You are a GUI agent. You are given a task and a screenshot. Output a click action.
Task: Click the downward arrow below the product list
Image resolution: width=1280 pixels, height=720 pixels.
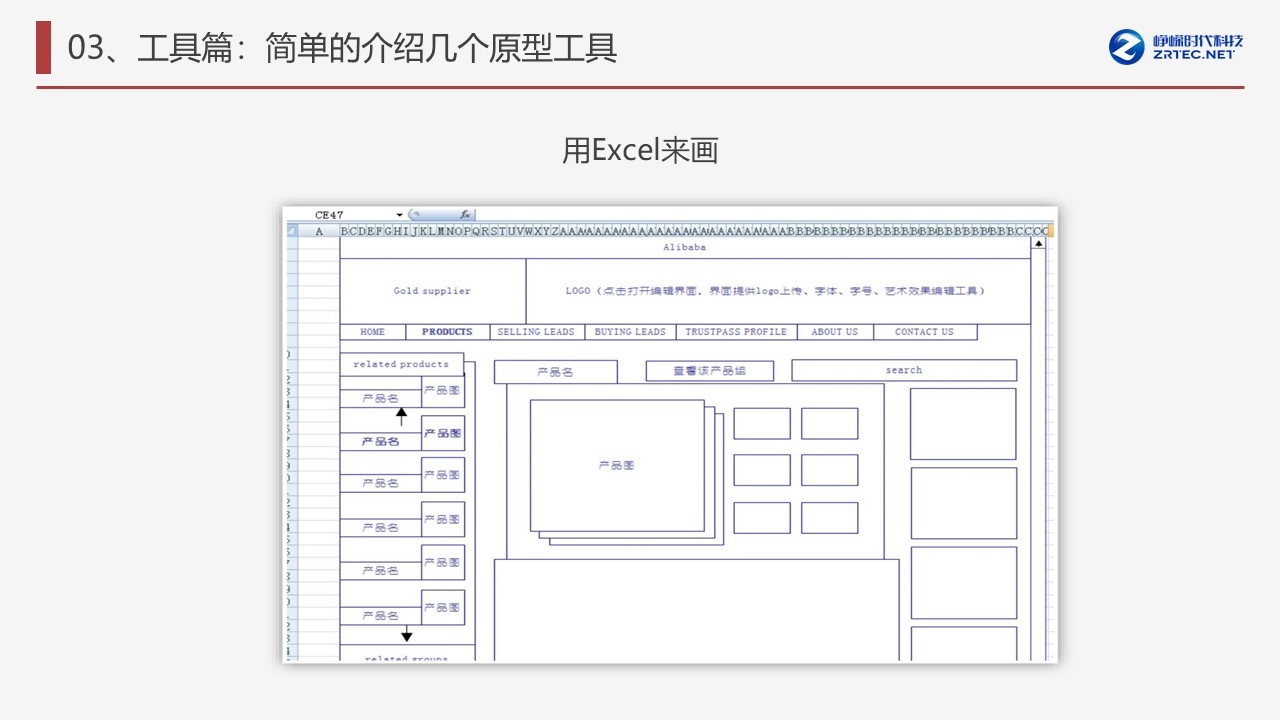[406, 635]
